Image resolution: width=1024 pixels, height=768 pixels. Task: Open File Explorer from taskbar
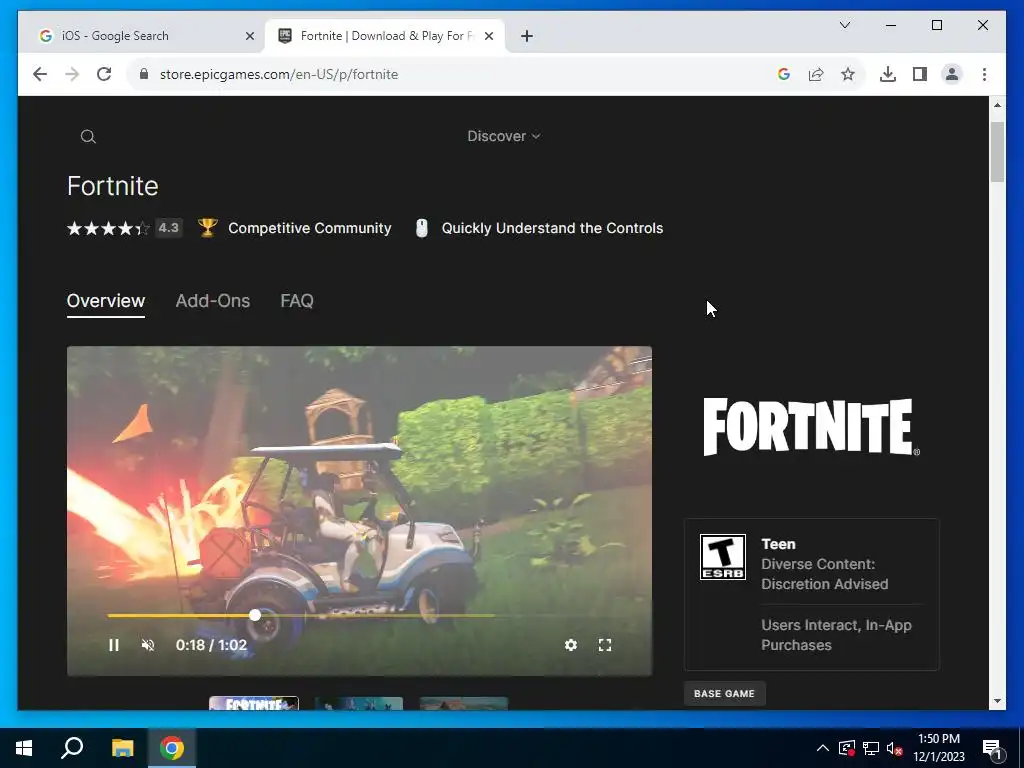[x=122, y=748]
